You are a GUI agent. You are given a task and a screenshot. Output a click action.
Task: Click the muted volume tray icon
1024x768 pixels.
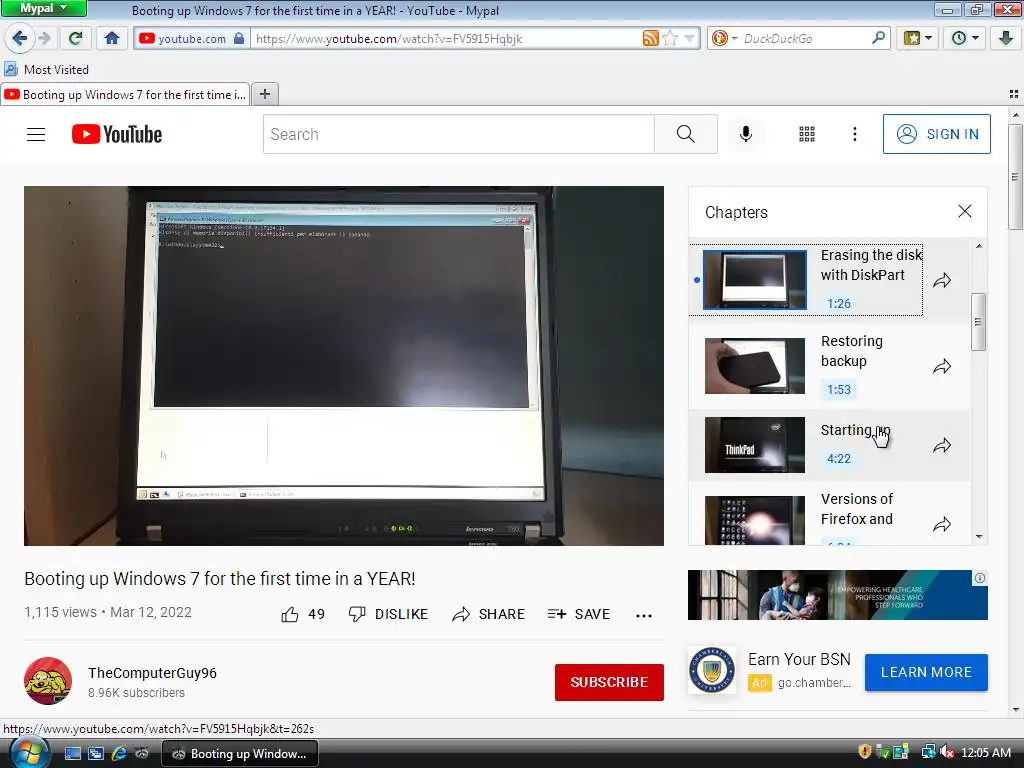[x=947, y=753]
